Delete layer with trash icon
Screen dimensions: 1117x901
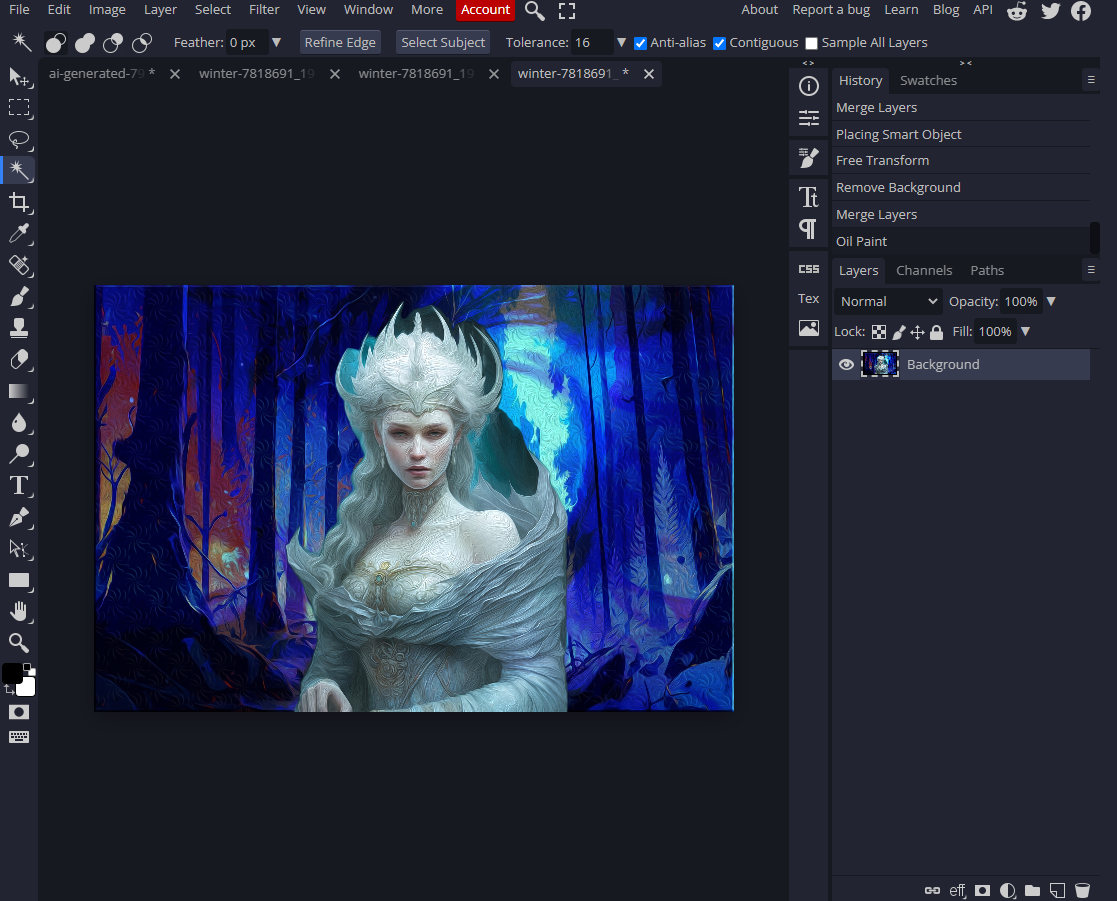coord(1082,890)
